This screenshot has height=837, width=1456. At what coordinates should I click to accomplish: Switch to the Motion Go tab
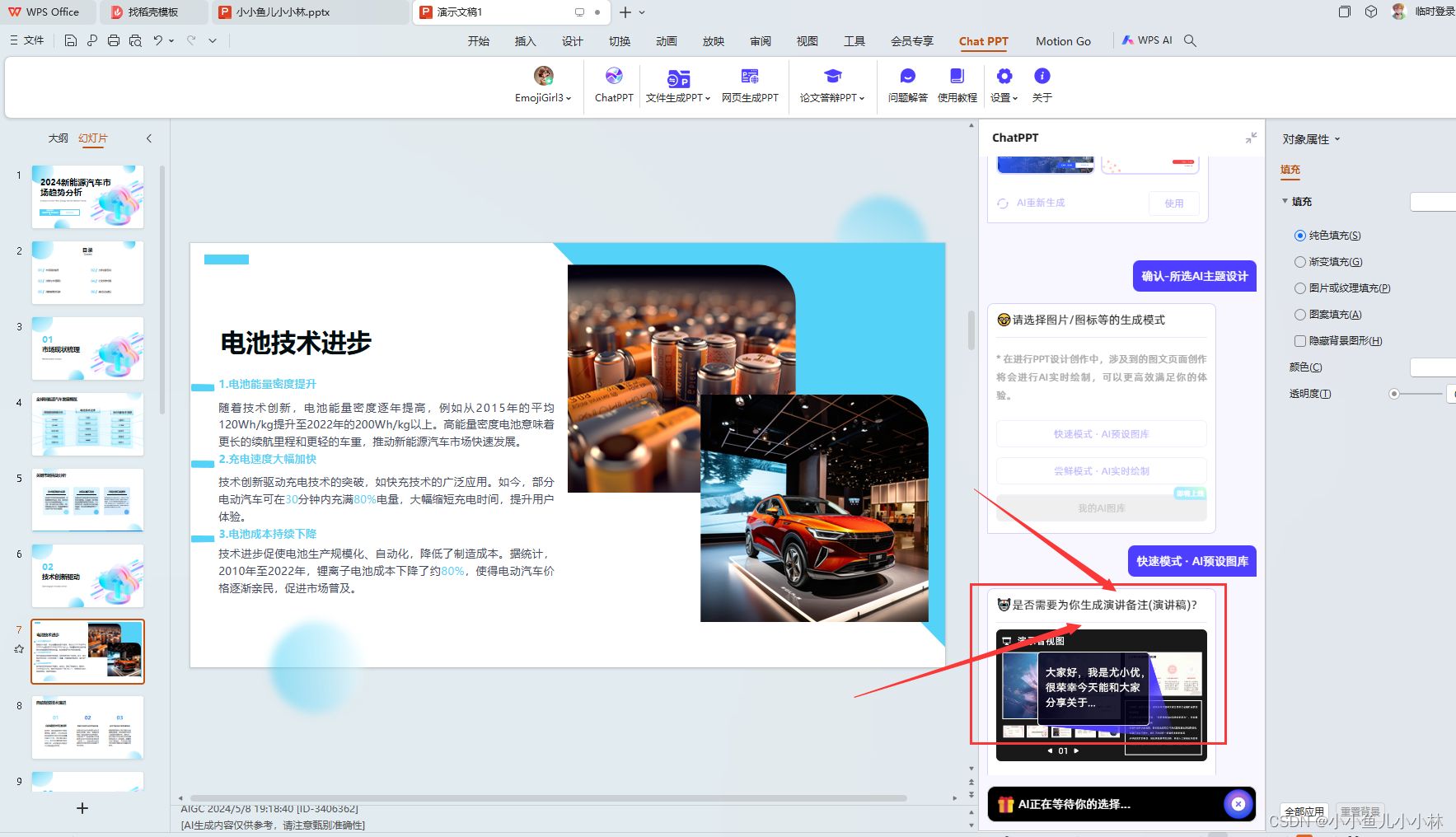tap(1063, 41)
